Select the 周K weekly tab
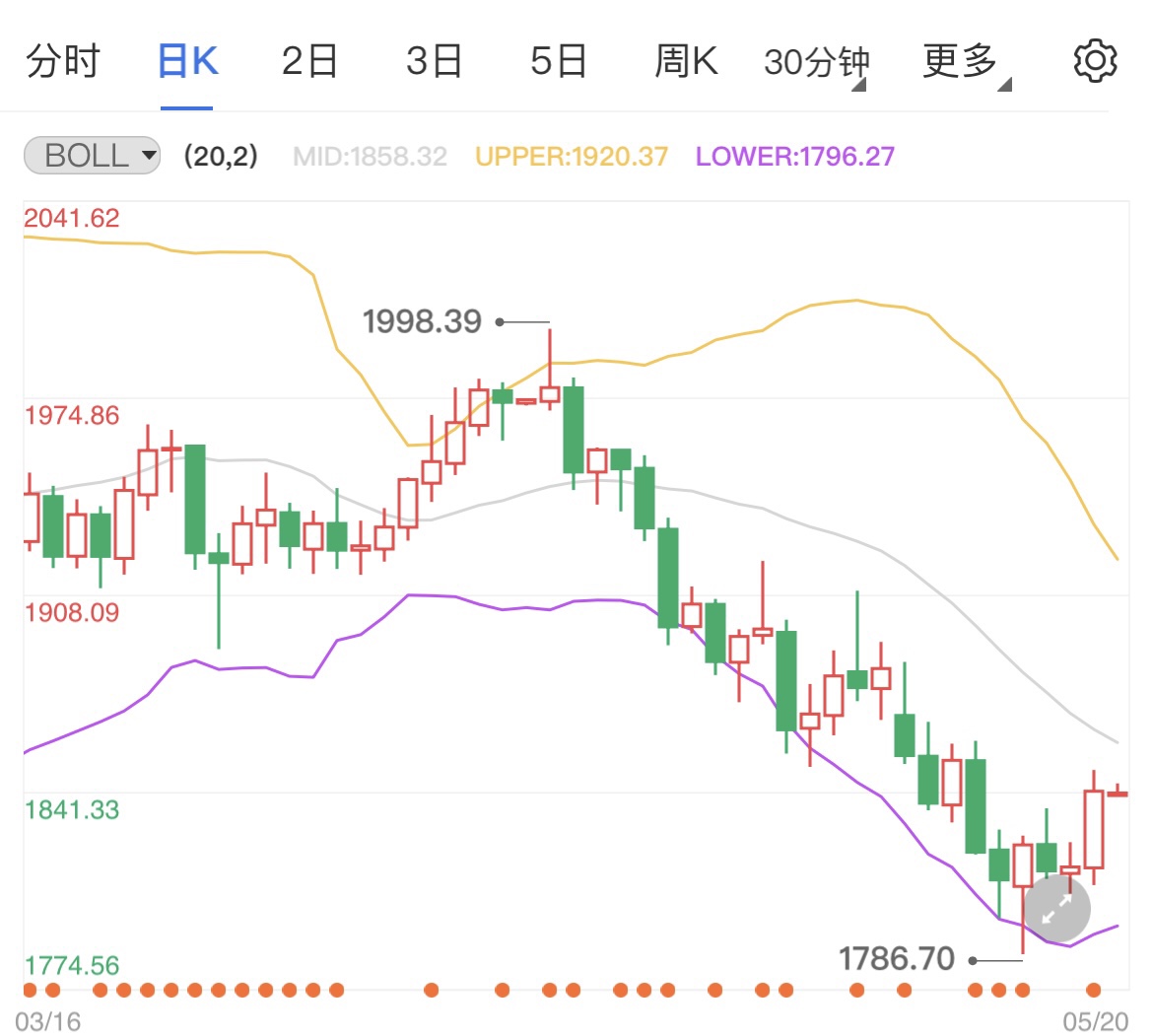 pyautogui.click(x=685, y=61)
